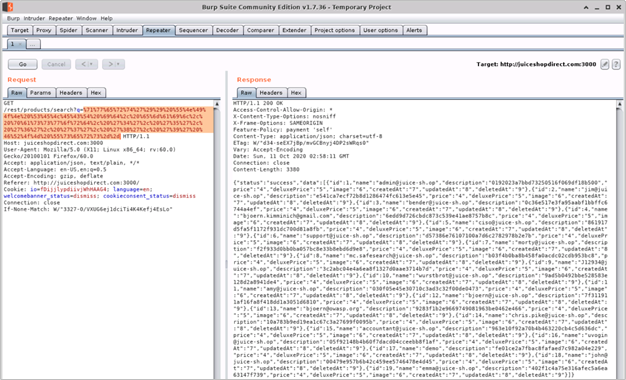Select the Repeater tool tab

158,30
